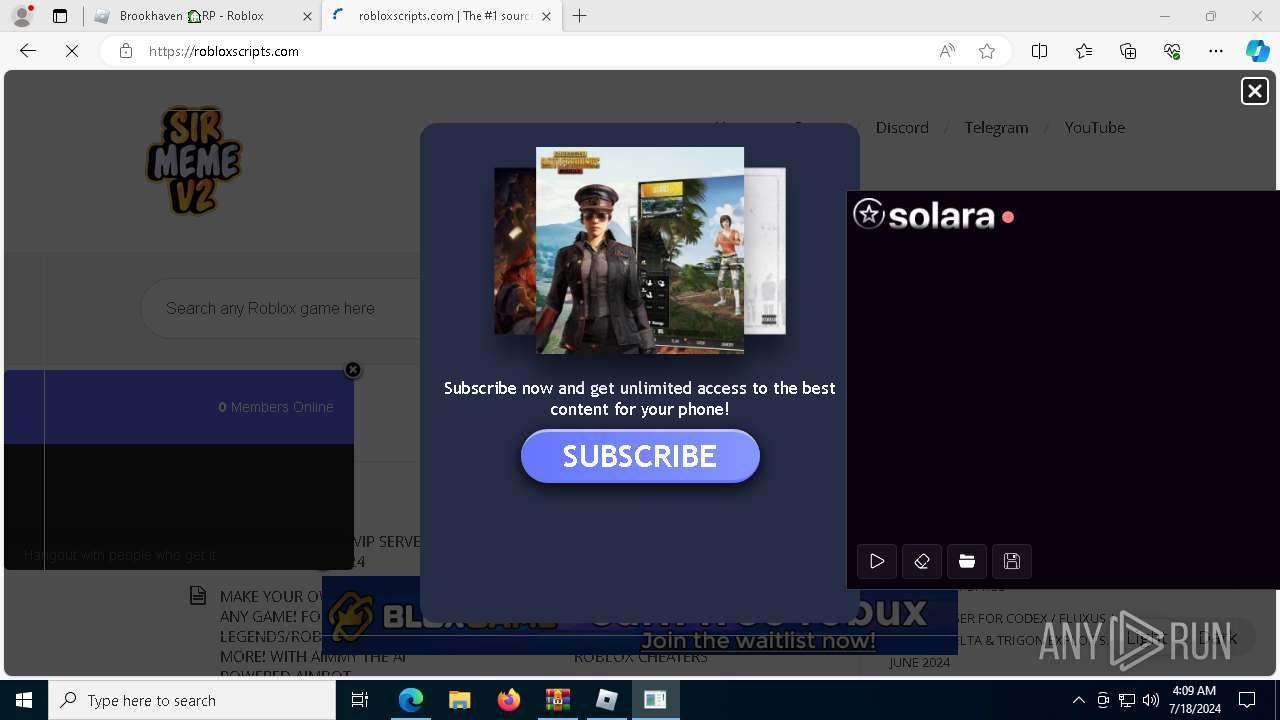The image size is (1280, 720).
Task: Show hidden system tray icons
Action: 1078,700
